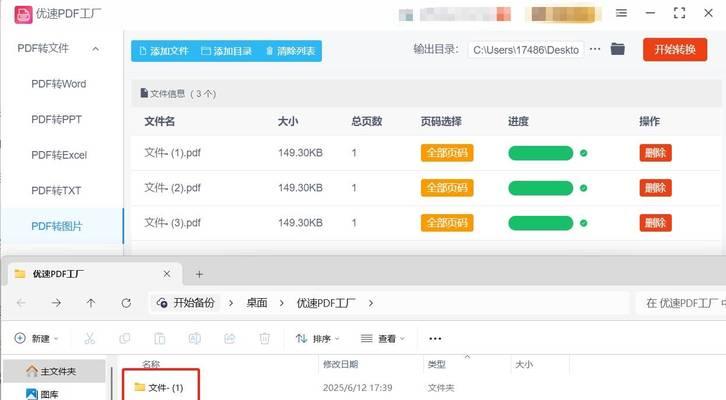Click file name 文件- (1).pdf
Image resolution: width=726 pixels, height=400 pixels.
172,153
